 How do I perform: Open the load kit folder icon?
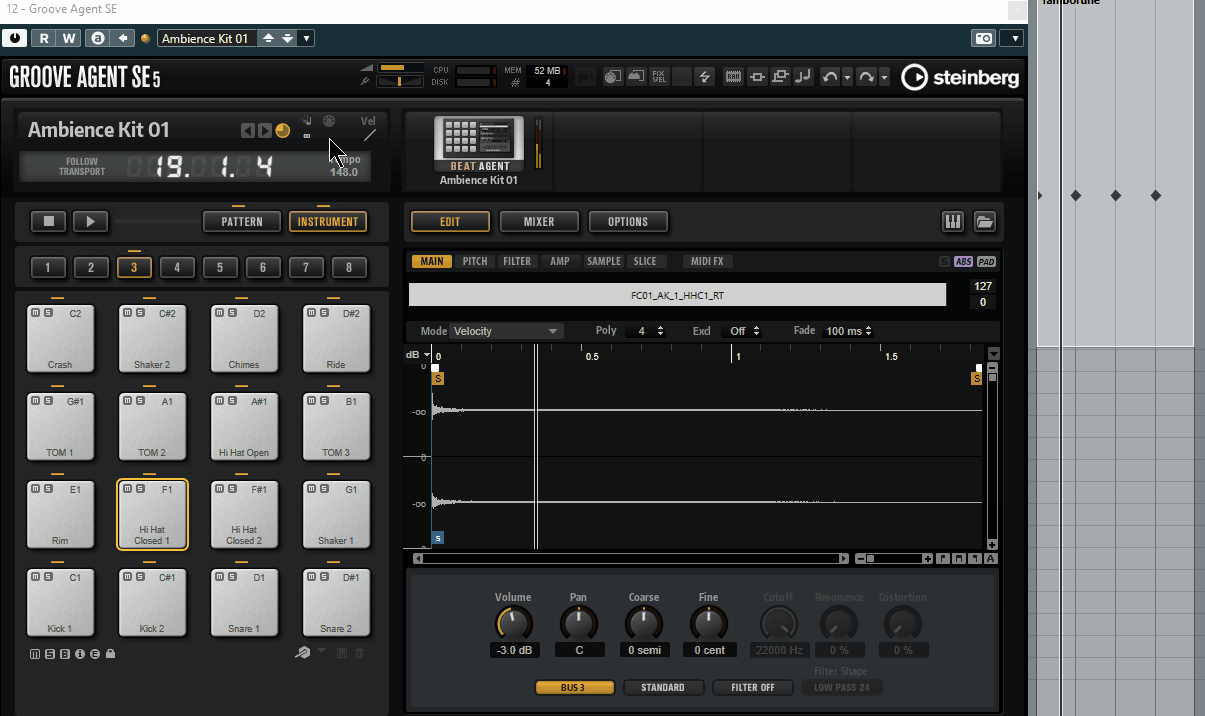coord(985,222)
